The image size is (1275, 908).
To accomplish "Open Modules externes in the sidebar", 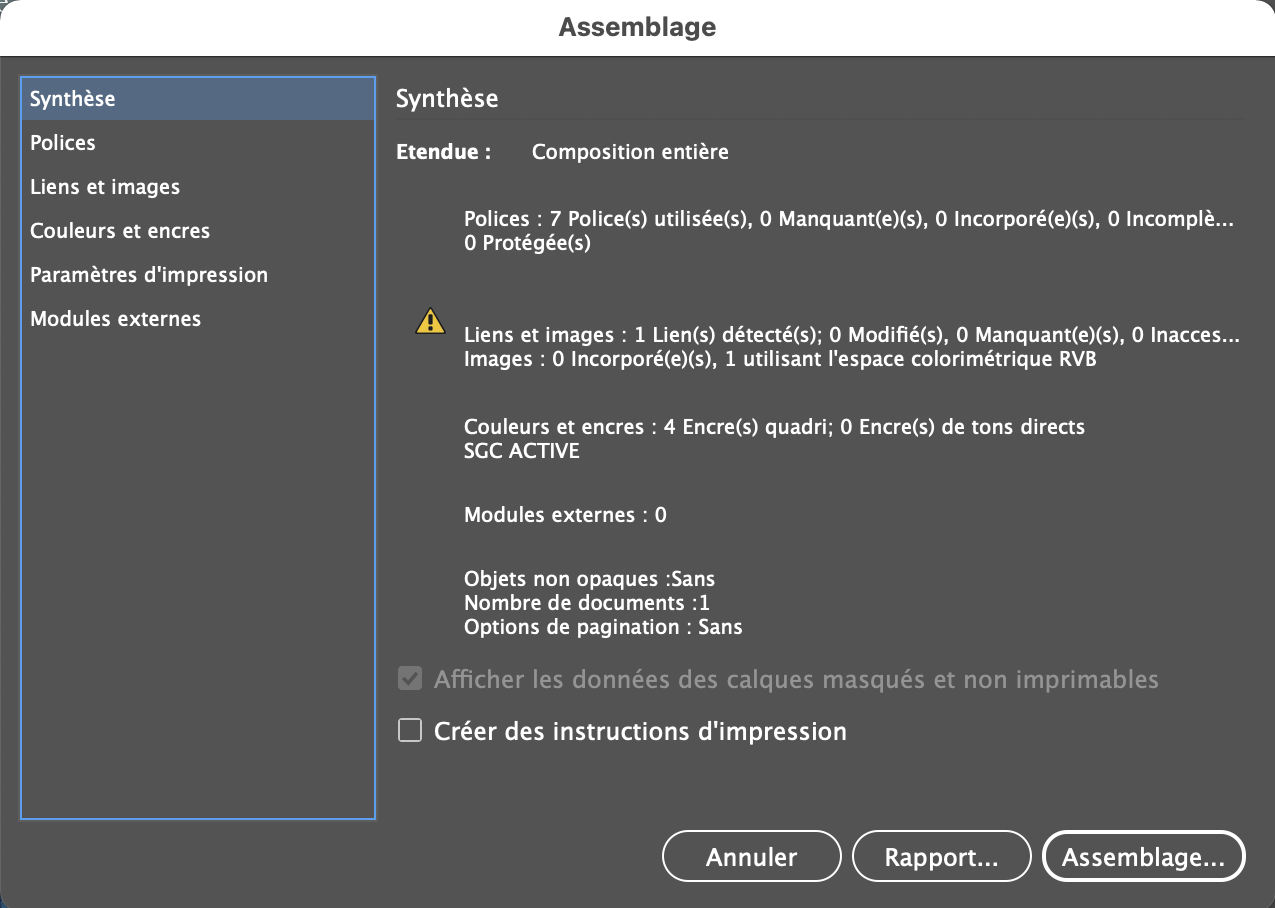I will [x=115, y=319].
